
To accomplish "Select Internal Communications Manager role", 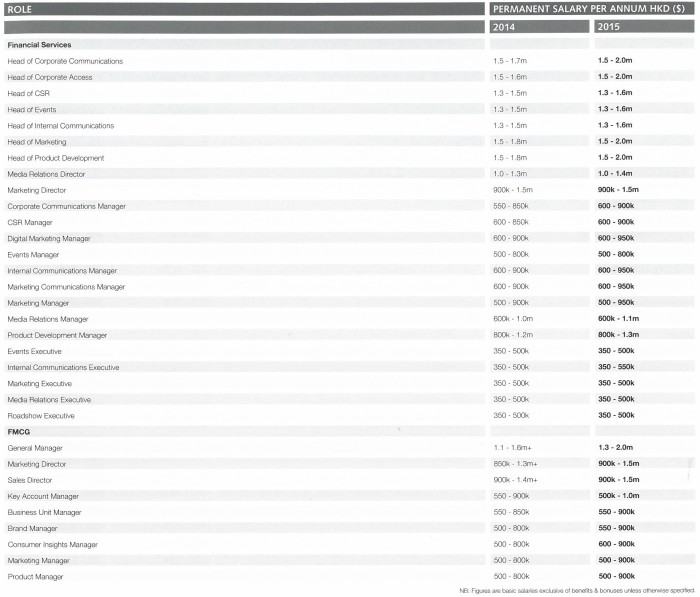I will [62, 271].
